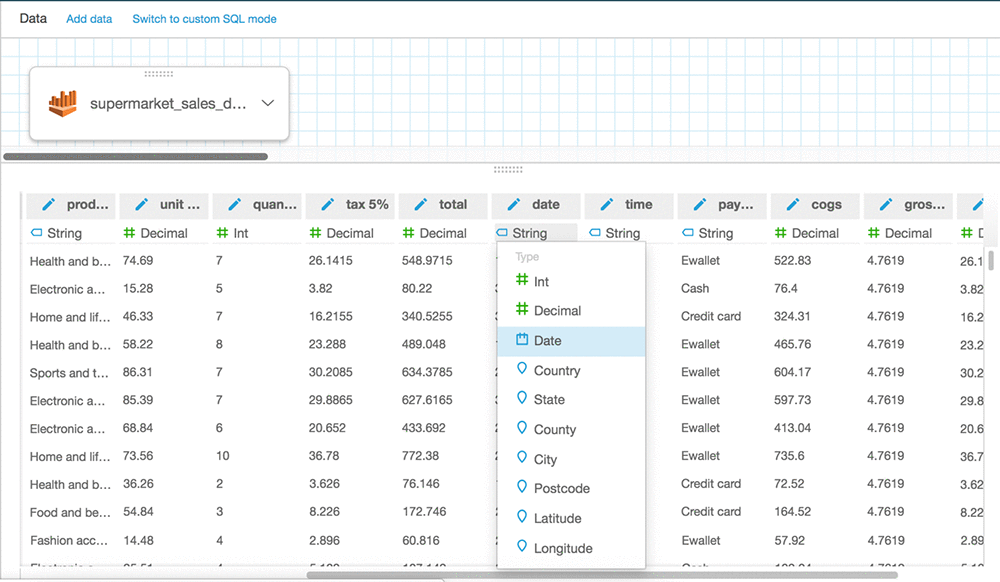The height and width of the screenshot is (582, 1000).
Task: Click the location pin icon for County
Action: 522,428
